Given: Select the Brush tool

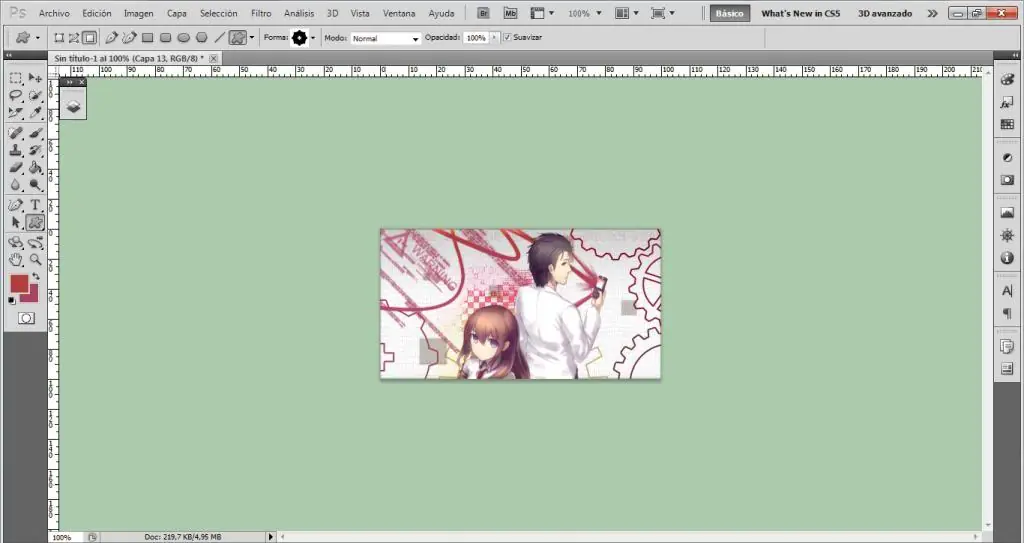Looking at the screenshot, I should point(35,133).
